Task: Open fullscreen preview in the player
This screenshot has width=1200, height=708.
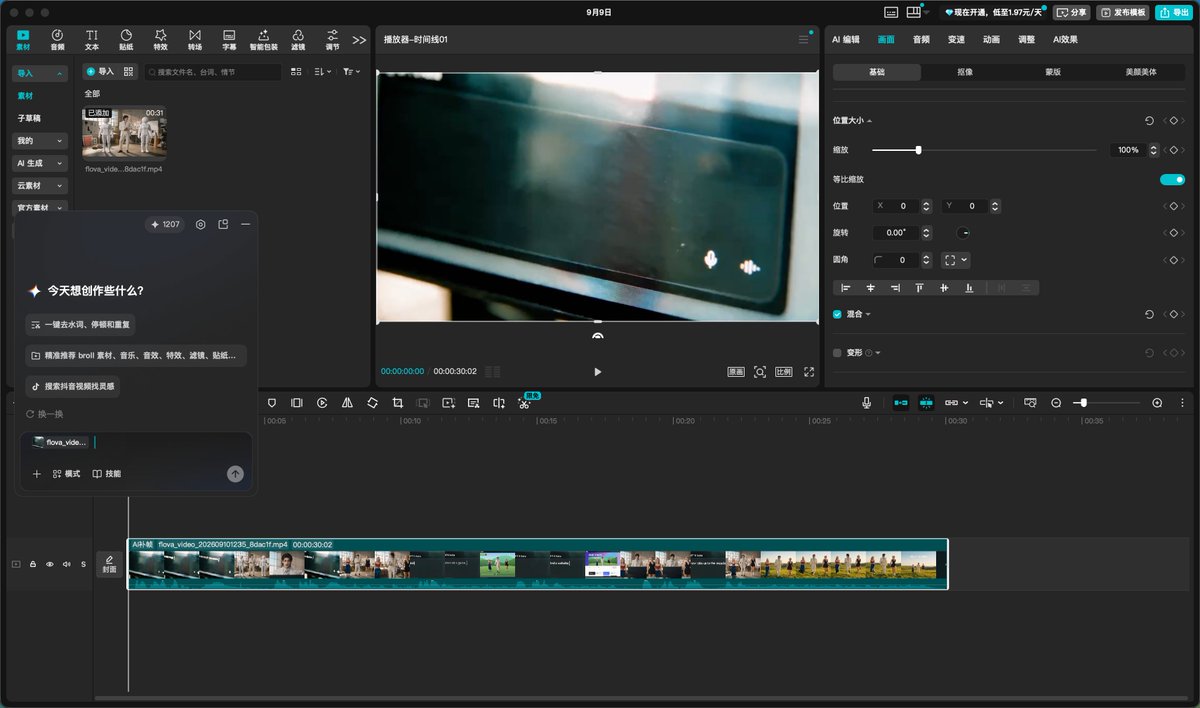Action: [809, 372]
